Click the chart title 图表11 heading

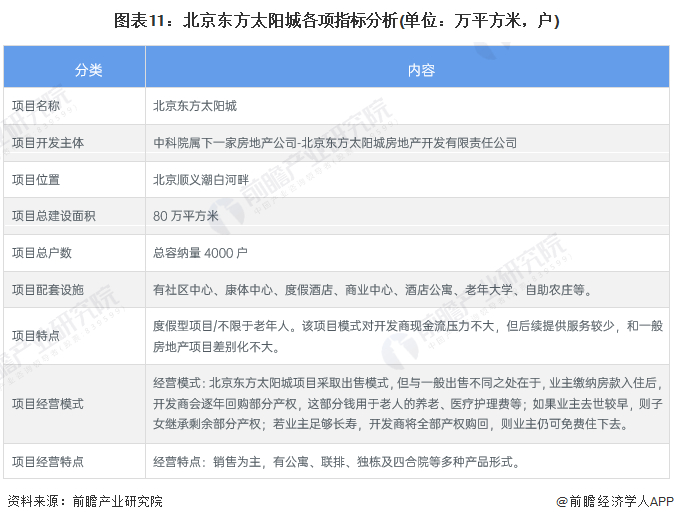pyautogui.click(x=337, y=21)
